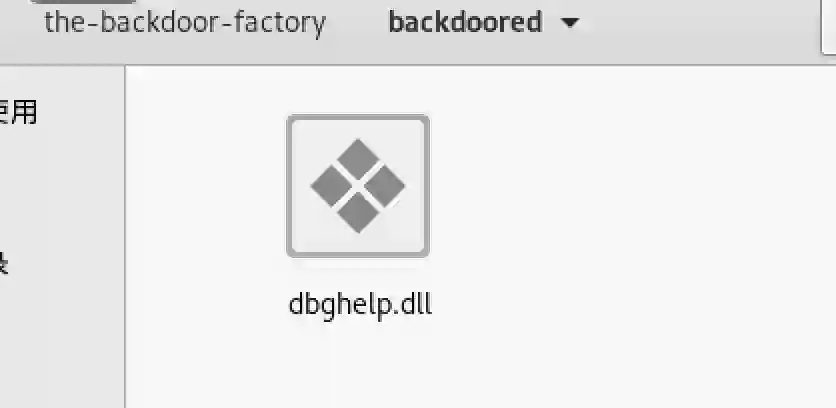Click the backdoored path bar button
This screenshot has height=408, width=836.
(483, 23)
